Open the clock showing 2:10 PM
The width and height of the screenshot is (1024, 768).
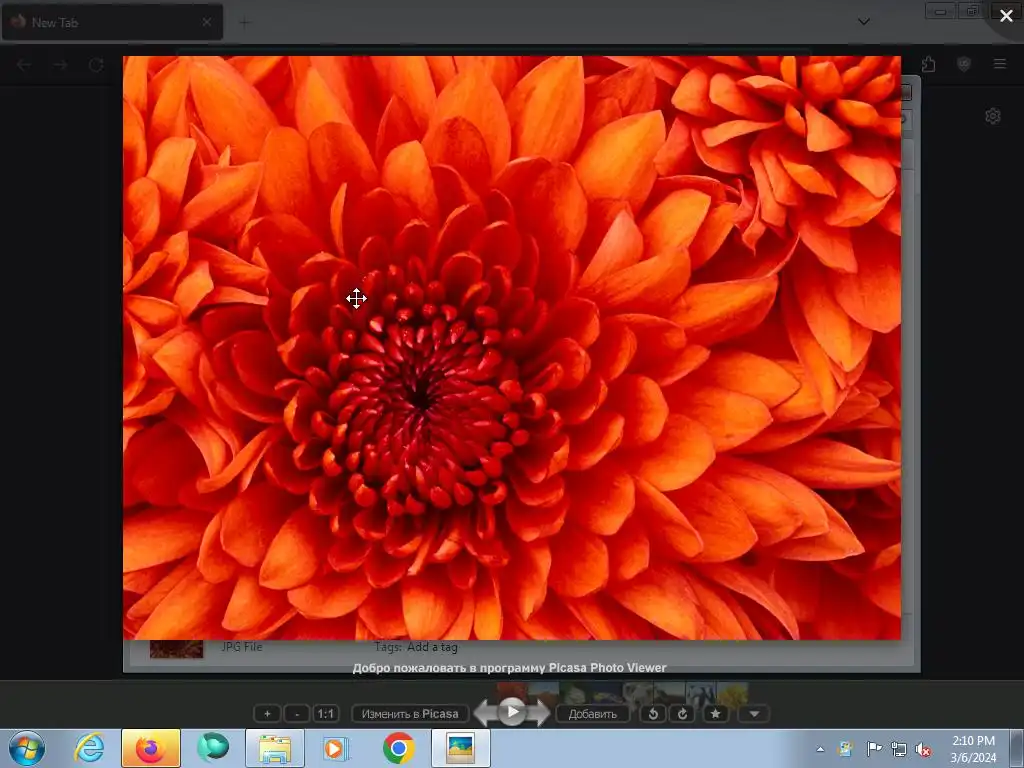[x=973, y=749]
